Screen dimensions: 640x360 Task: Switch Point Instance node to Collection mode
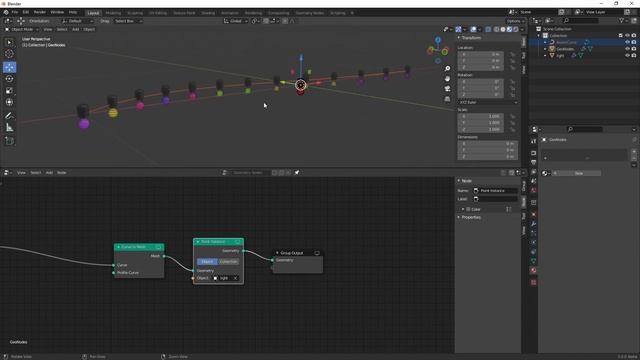[x=229, y=262]
